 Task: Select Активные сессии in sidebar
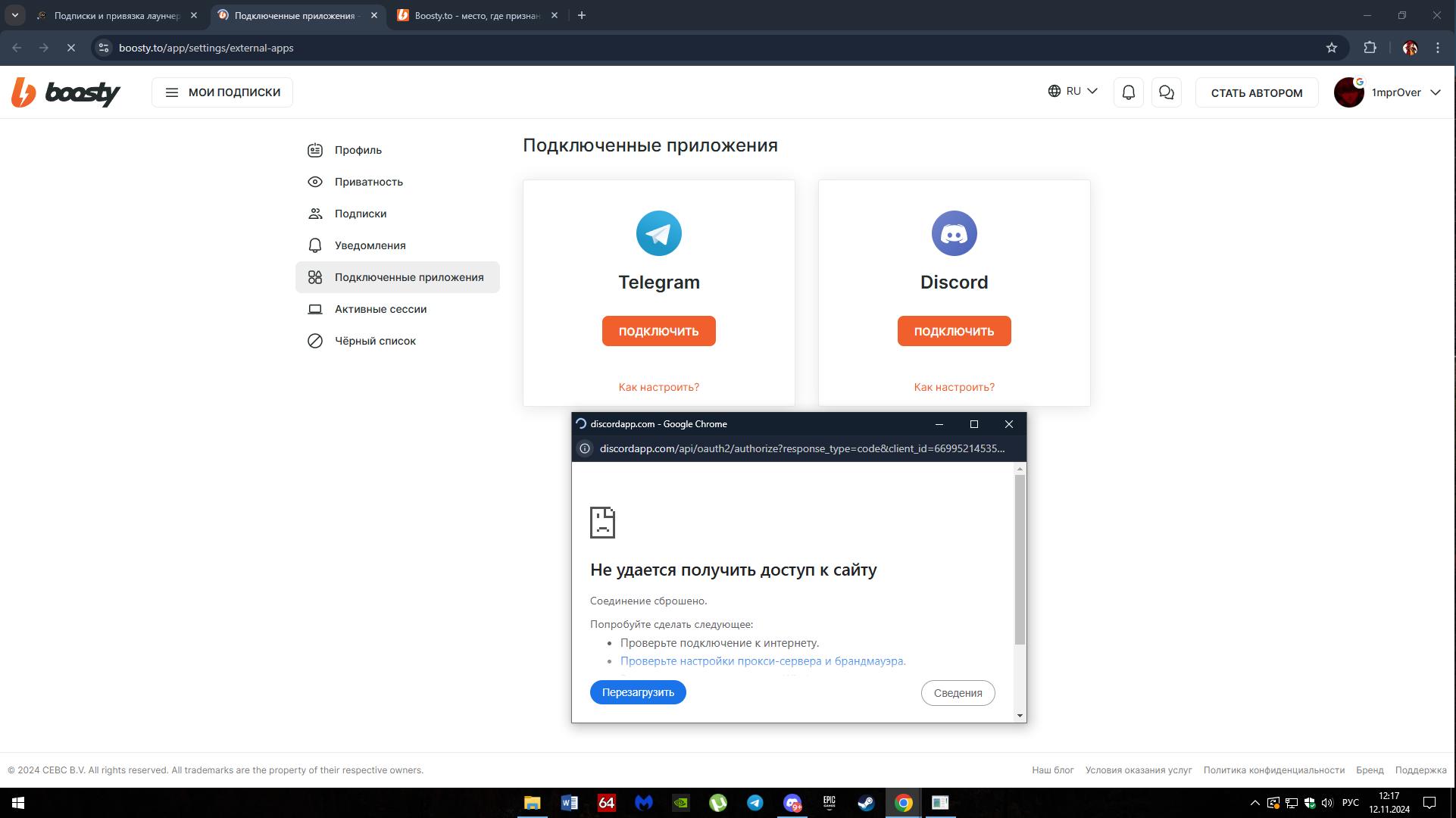point(380,309)
